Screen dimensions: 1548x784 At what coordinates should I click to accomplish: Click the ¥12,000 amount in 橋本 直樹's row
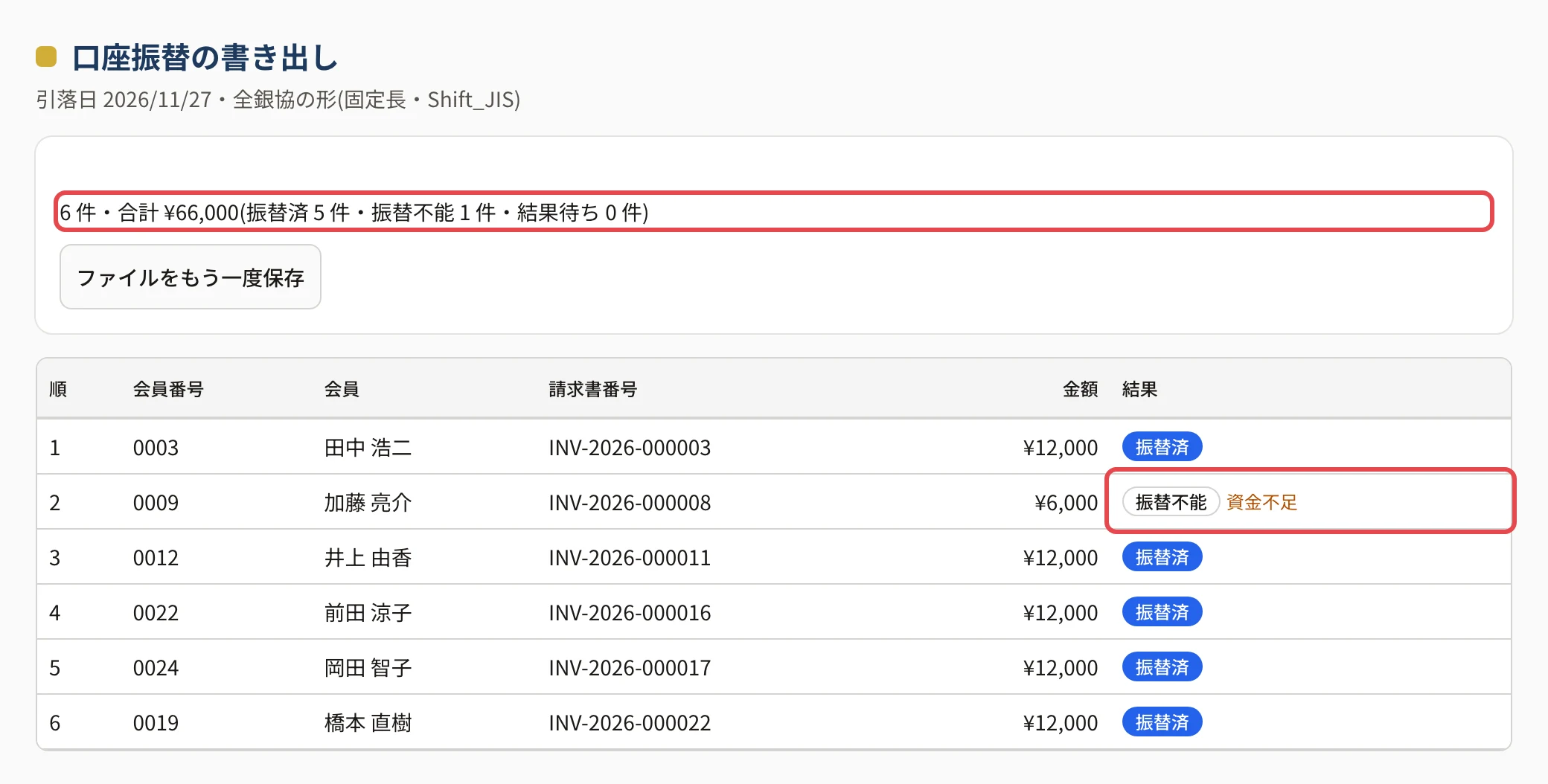pyautogui.click(x=1060, y=723)
